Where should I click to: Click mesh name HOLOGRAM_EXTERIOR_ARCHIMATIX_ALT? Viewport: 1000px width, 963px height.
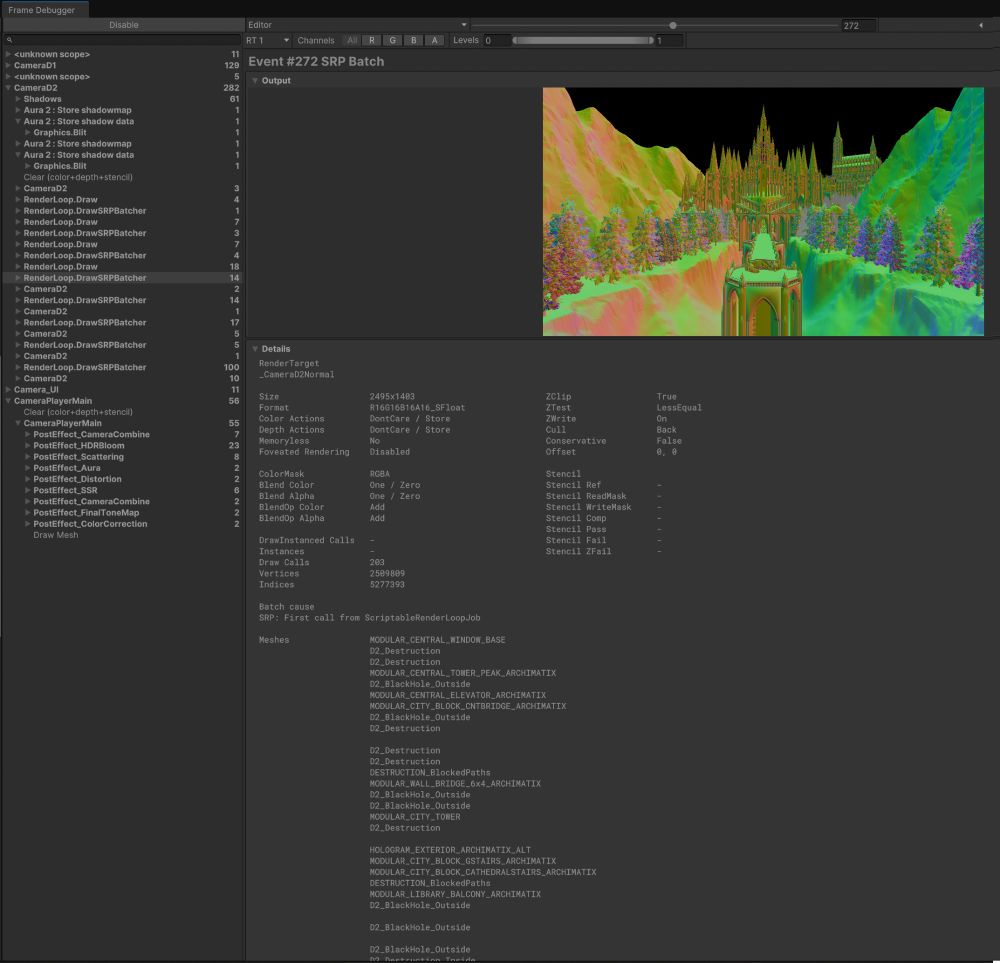pos(450,850)
